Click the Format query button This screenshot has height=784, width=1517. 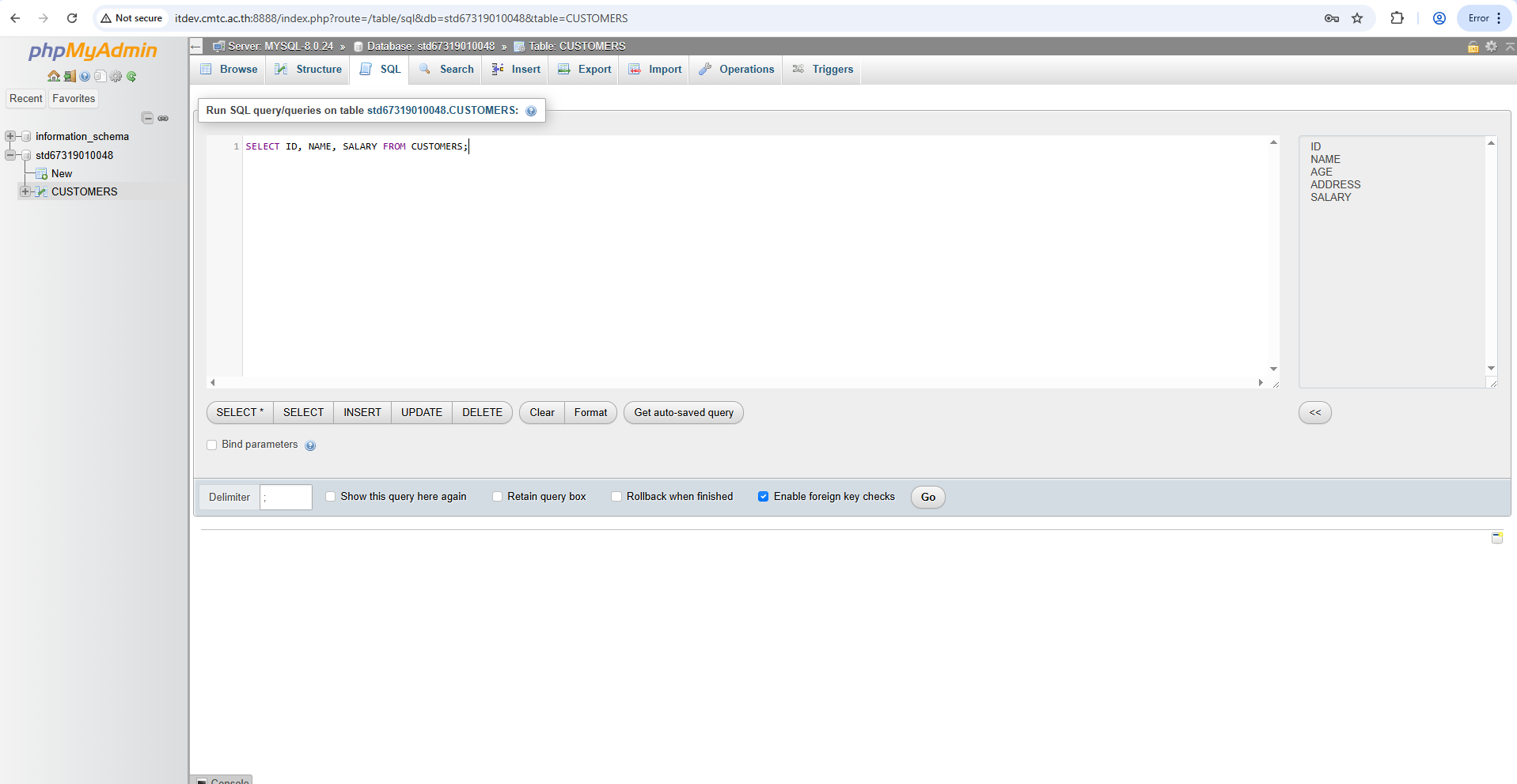(590, 413)
